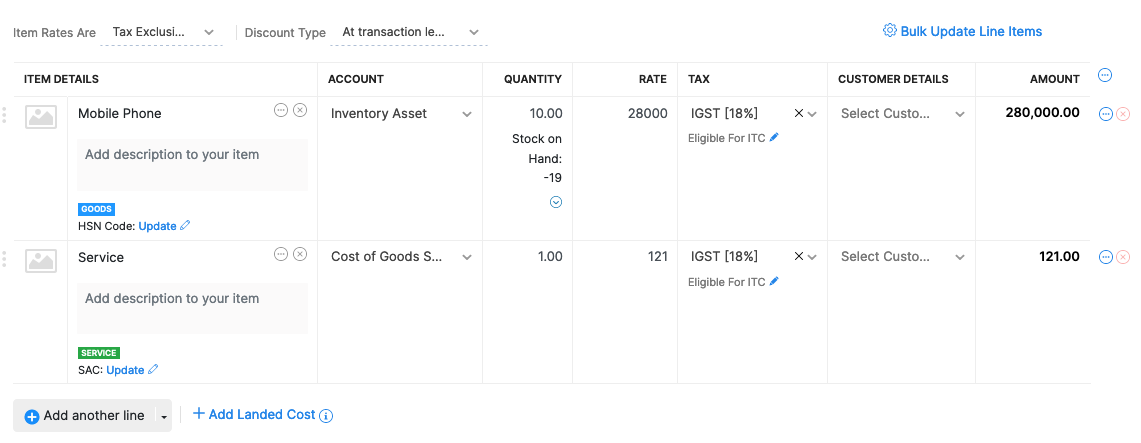Open the Item Rates Are dropdown

pos(162,32)
